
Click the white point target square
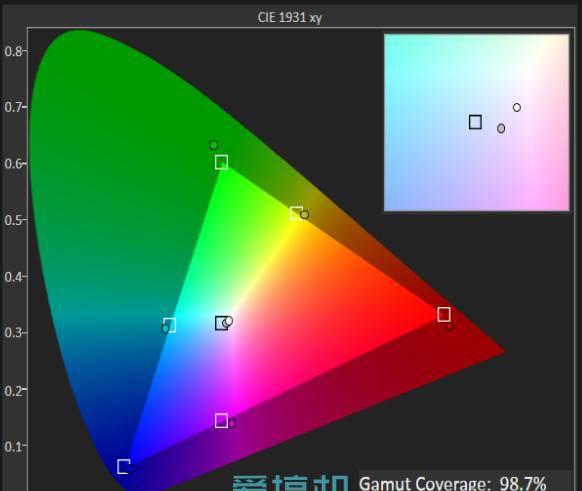[222, 323]
